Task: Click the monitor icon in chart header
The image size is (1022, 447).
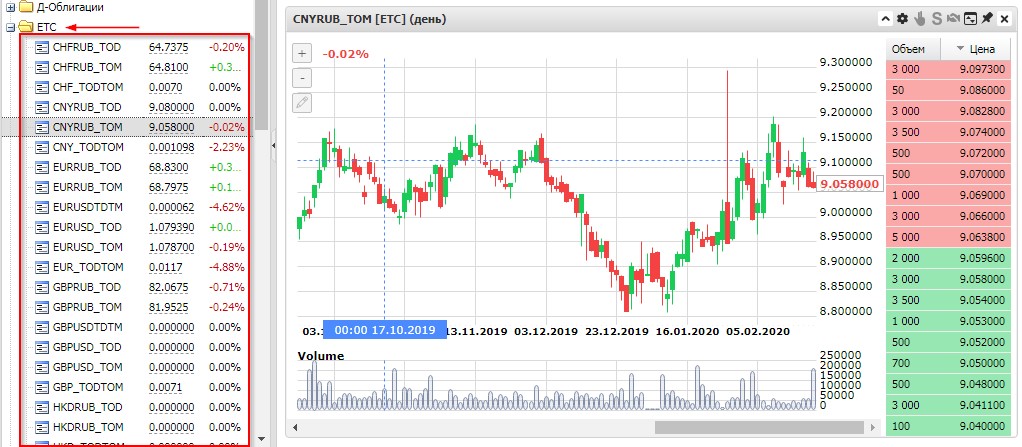Action: [970, 19]
